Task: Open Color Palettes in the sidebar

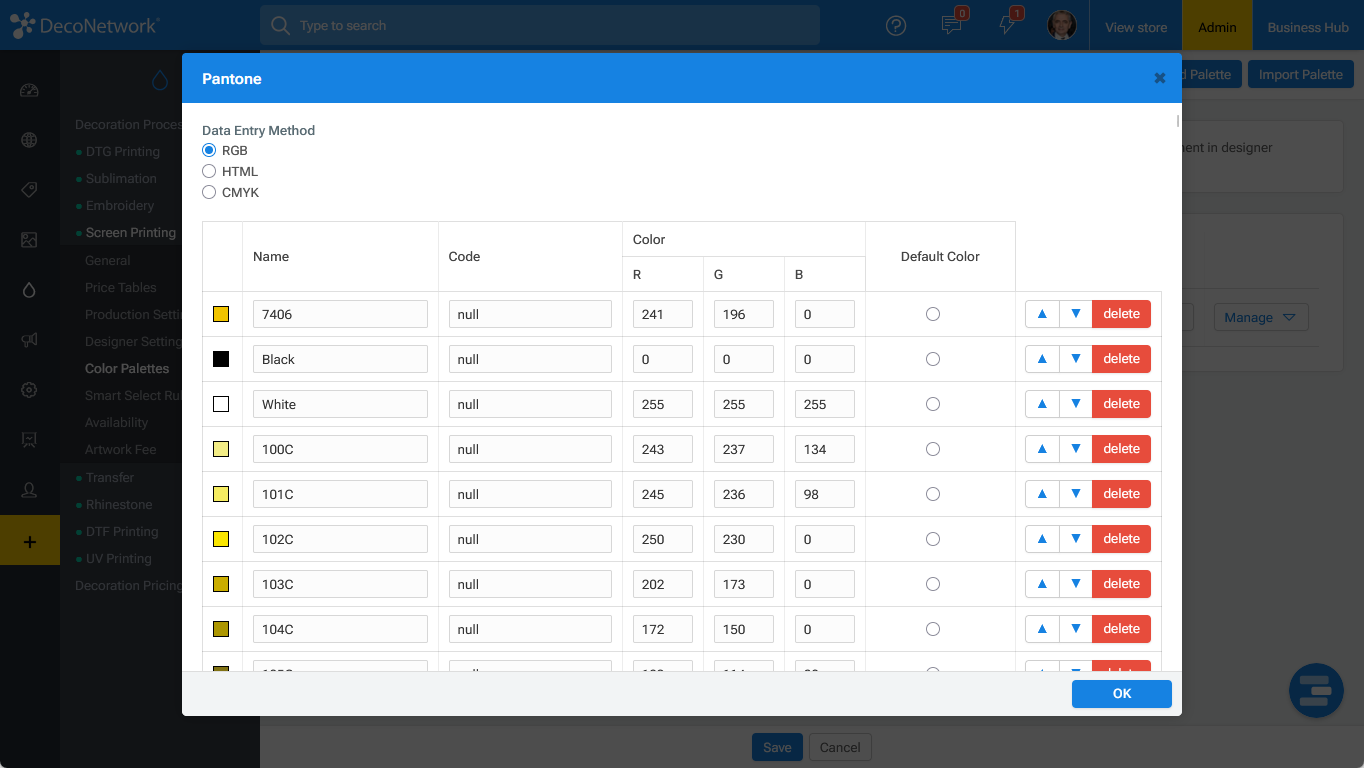Action: coord(127,368)
